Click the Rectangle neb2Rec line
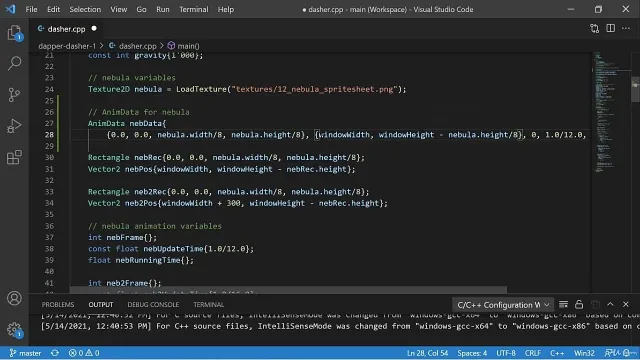Image resolution: width=640 pixels, height=360 pixels. tap(228, 191)
